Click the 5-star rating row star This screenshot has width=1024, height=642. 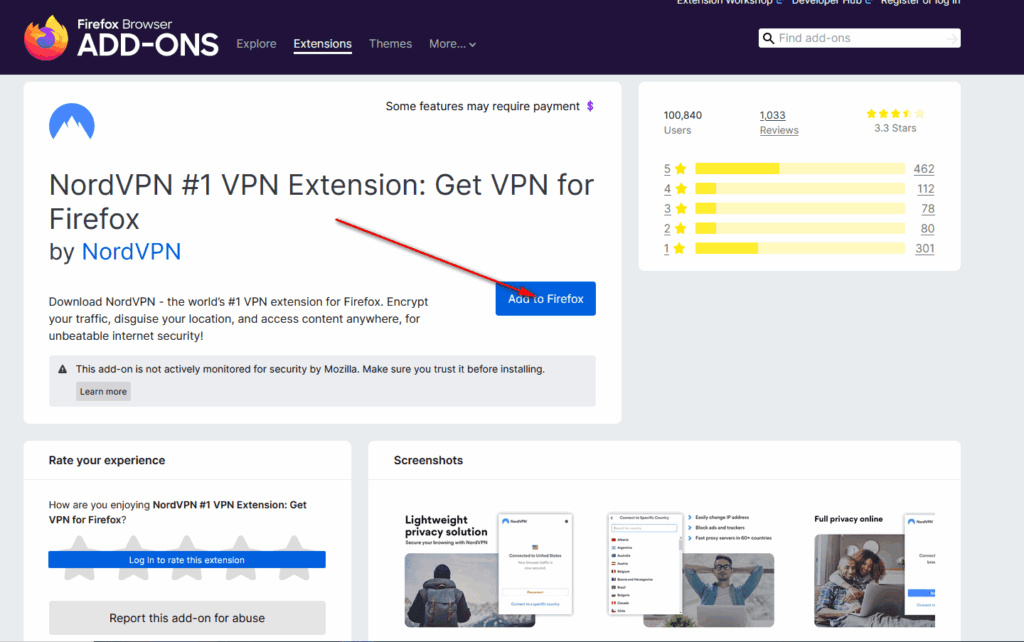pyautogui.click(x=680, y=169)
